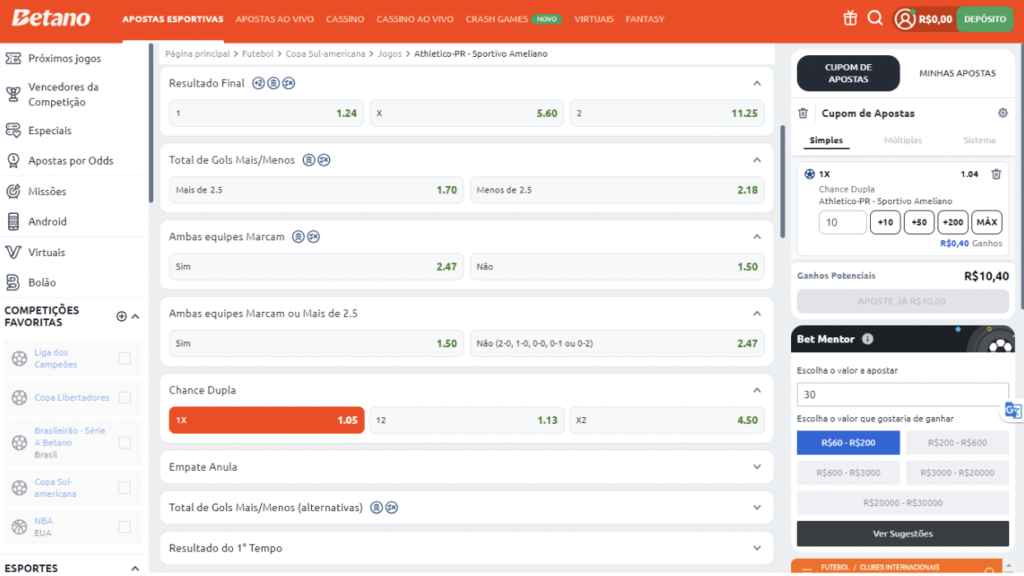Check the Liga dos Campeões checkbox
1024x576 pixels.
point(124,358)
